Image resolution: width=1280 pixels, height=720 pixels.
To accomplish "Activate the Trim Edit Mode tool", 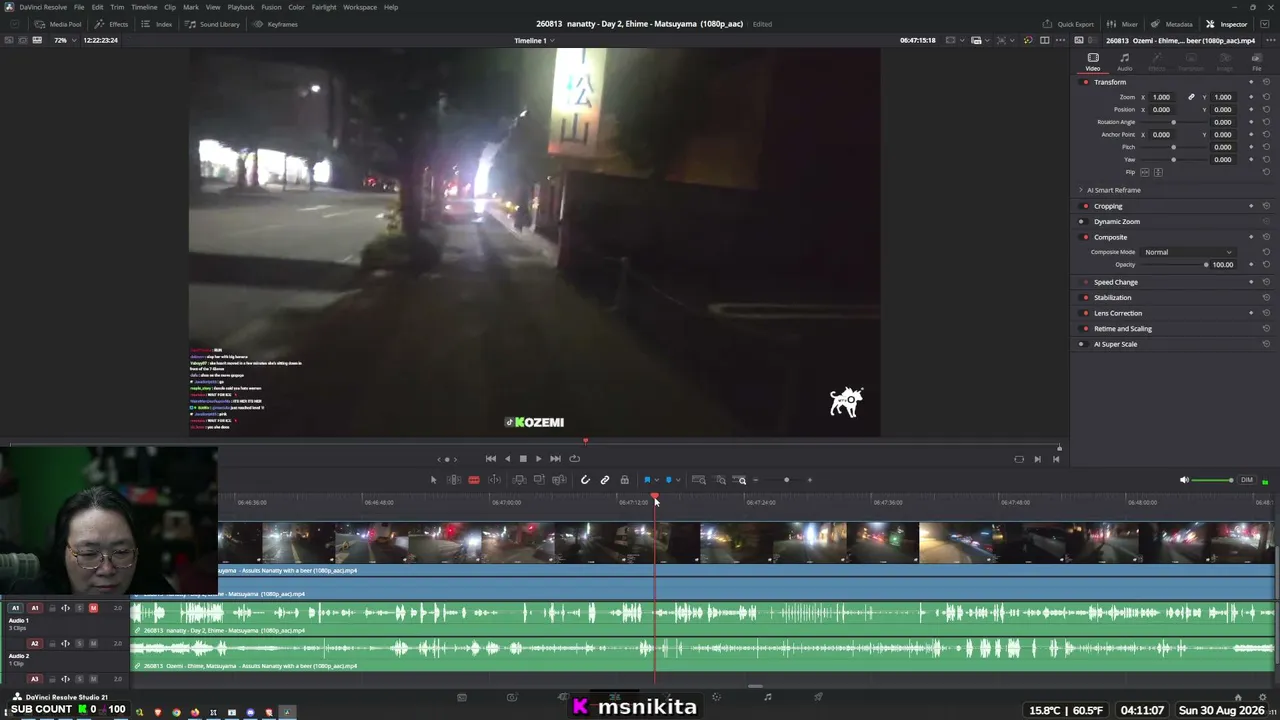I will pos(453,480).
